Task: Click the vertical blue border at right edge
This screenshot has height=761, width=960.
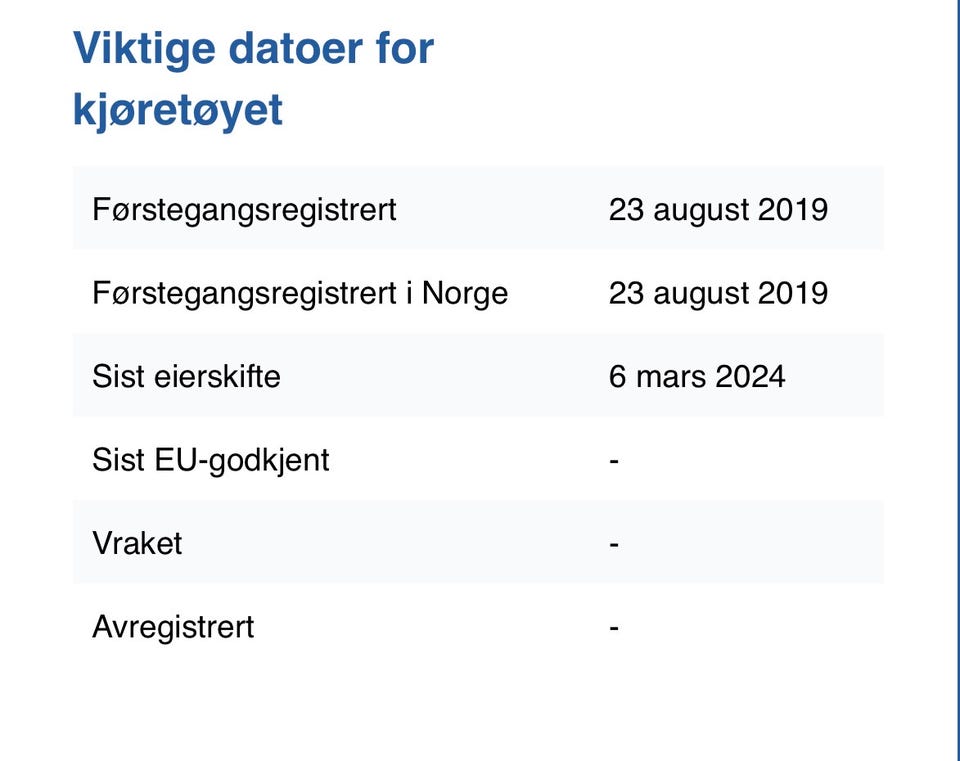Action: pyautogui.click(x=956, y=380)
